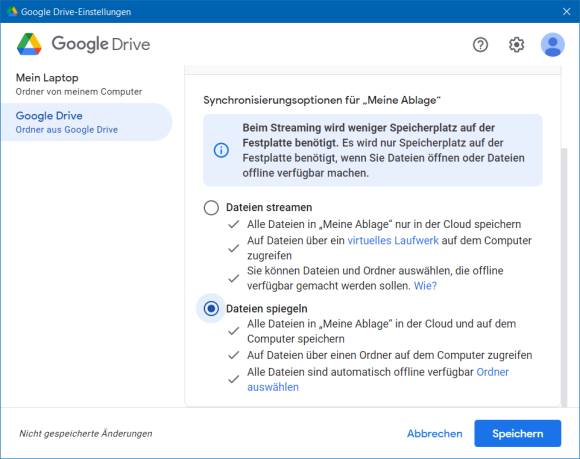This screenshot has height=459, width=580.
Task: Open the Wie? help link
Action: (425, 286)
